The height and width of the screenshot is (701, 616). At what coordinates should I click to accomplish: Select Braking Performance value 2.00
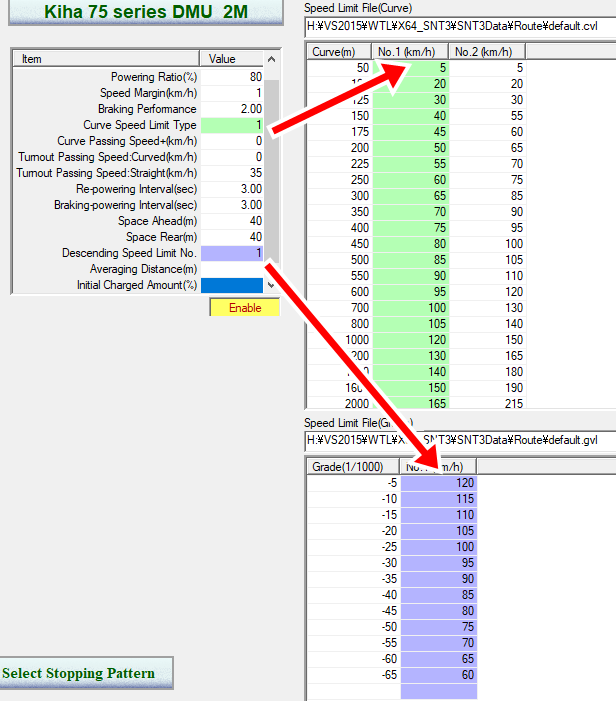[x=232, y=109]
